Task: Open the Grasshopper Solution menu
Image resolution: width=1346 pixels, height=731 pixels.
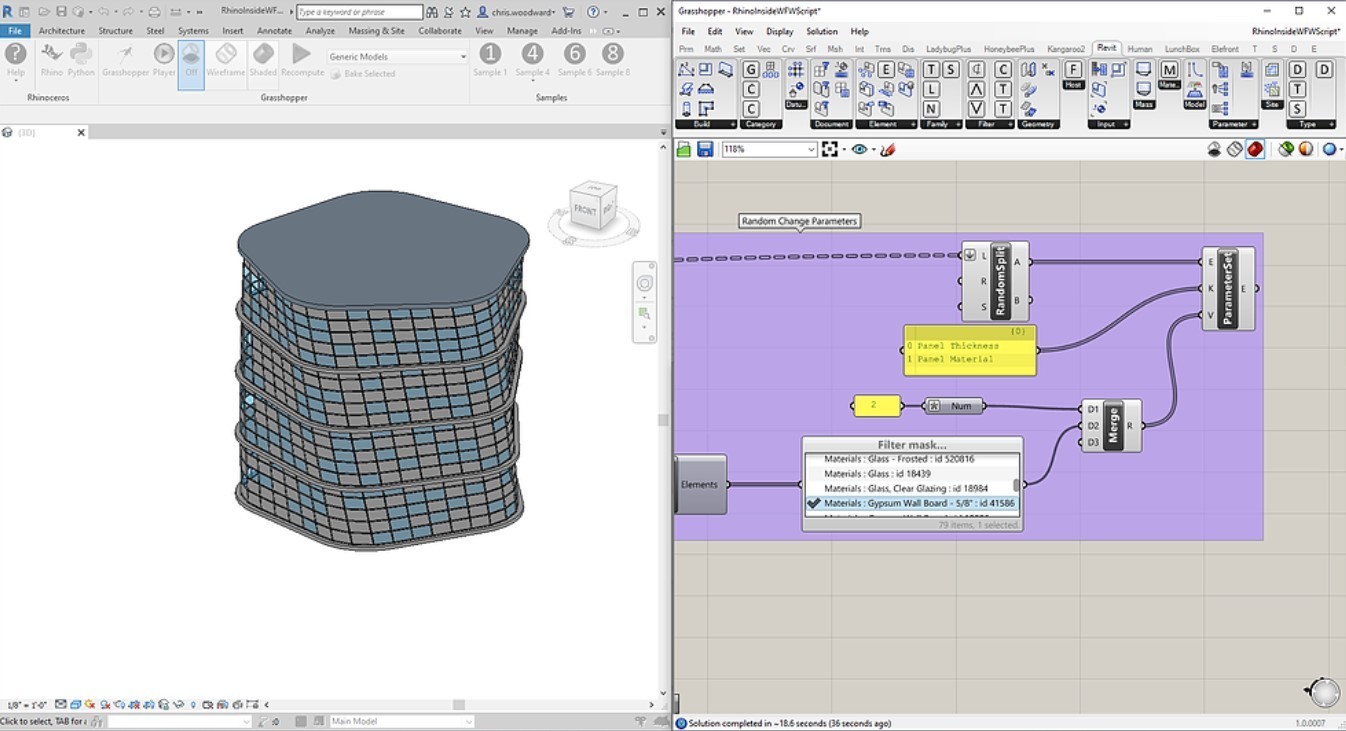Action: (x=822, y=31)
